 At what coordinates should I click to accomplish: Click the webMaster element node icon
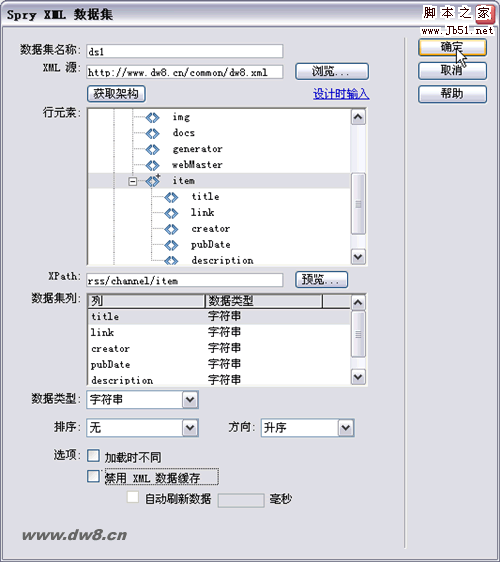click(x=152, y=165)
